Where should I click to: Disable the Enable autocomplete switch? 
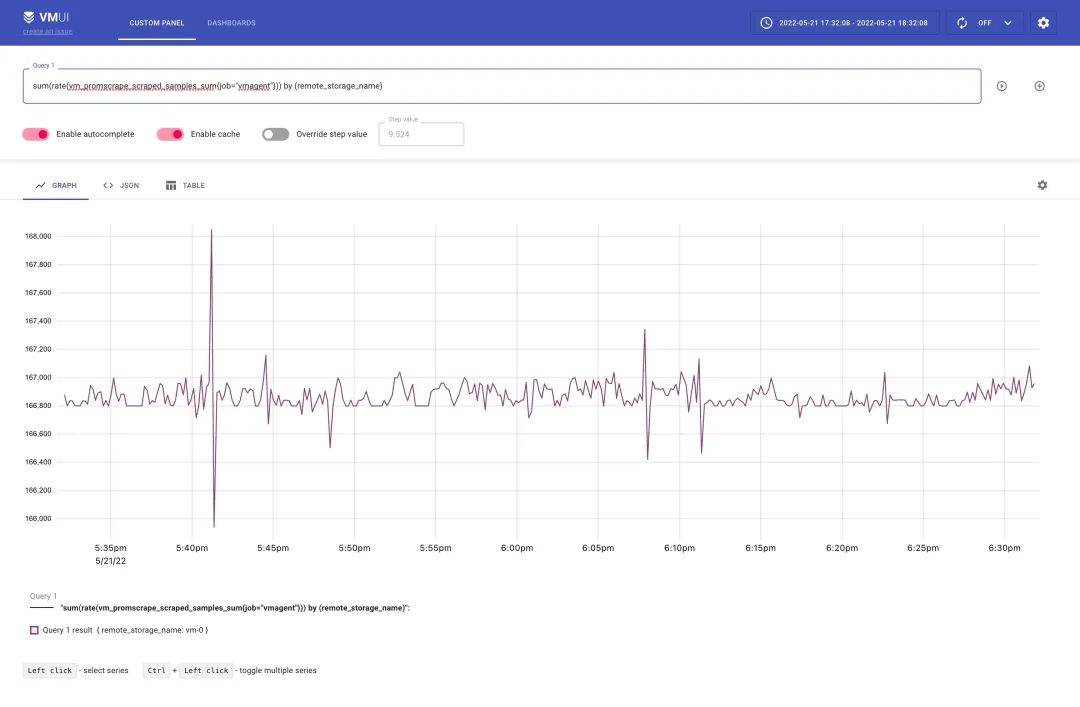pos(36,134)
